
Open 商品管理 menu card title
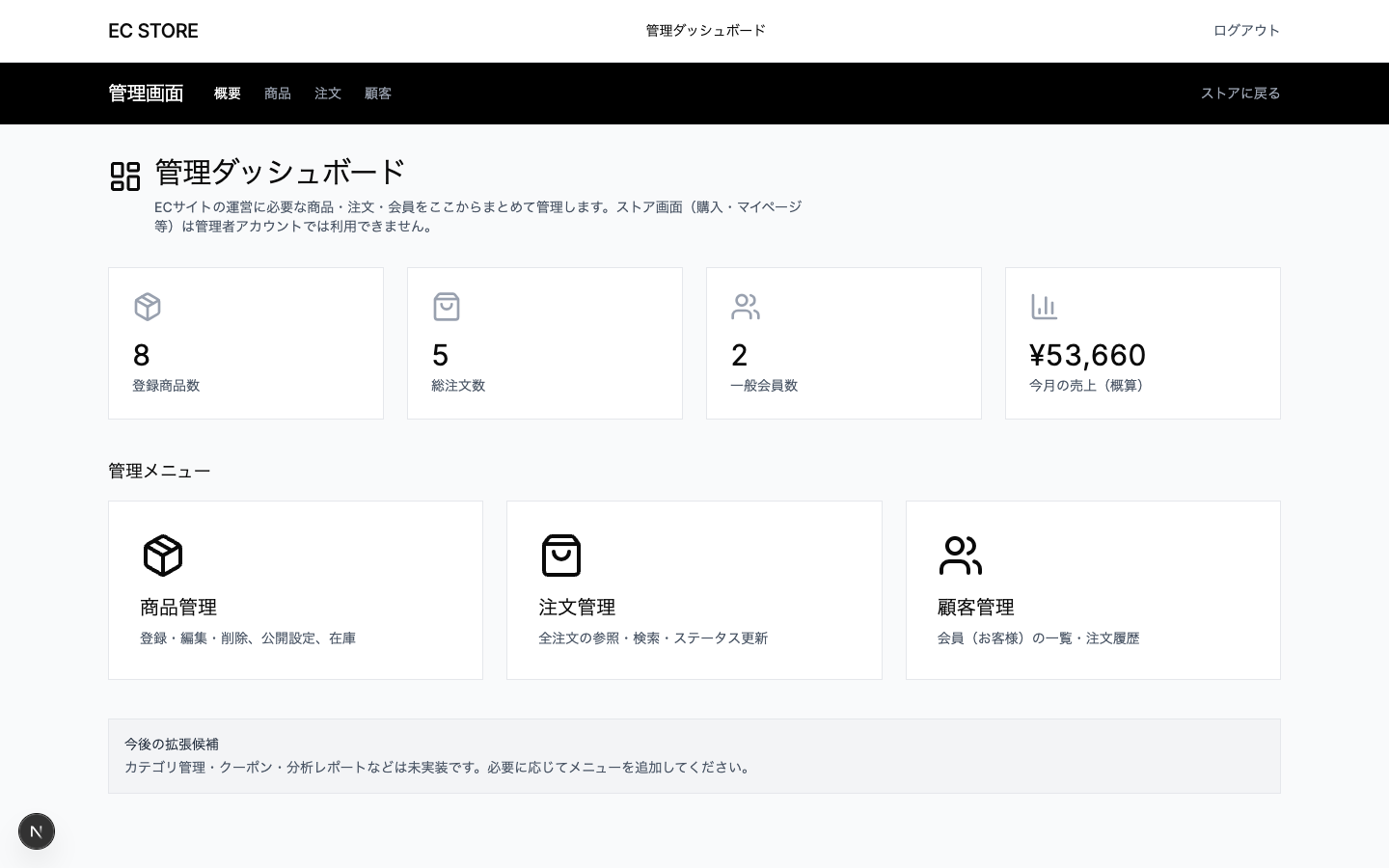(x=178, y=608)
